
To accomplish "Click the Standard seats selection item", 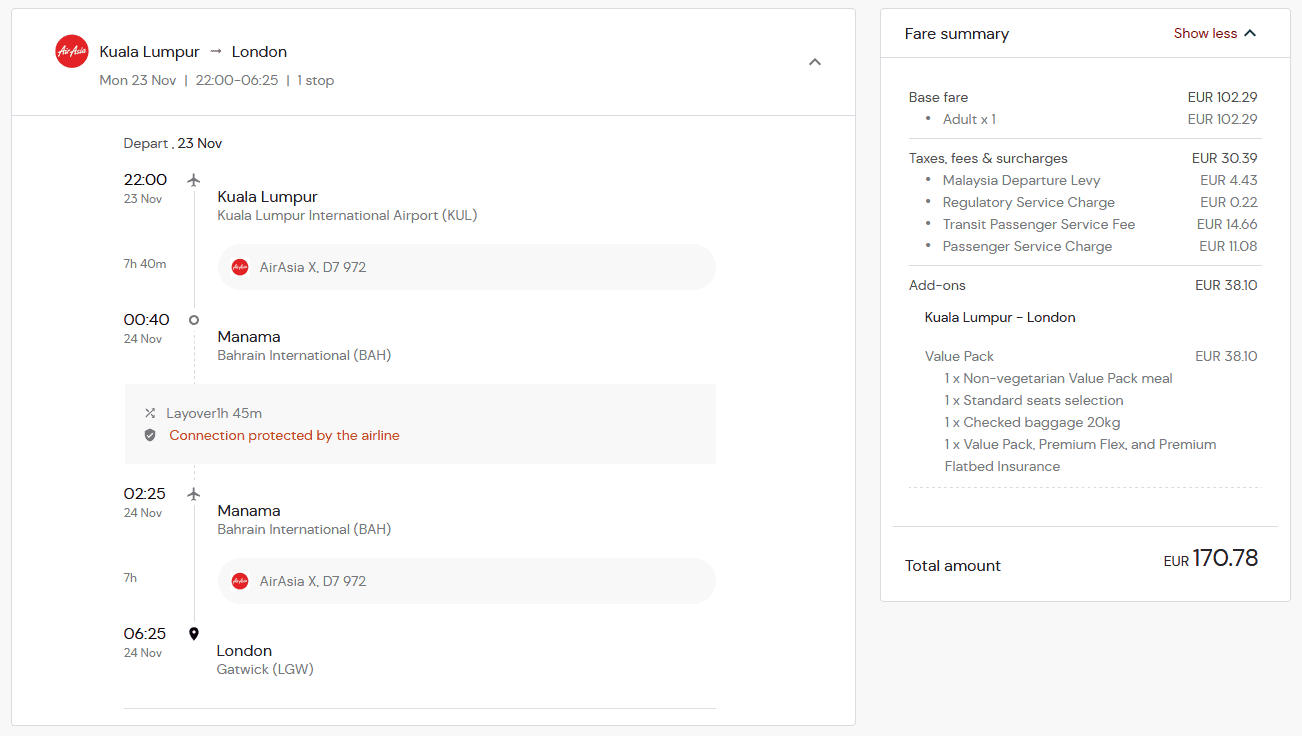I will (x=1034, y=400).
